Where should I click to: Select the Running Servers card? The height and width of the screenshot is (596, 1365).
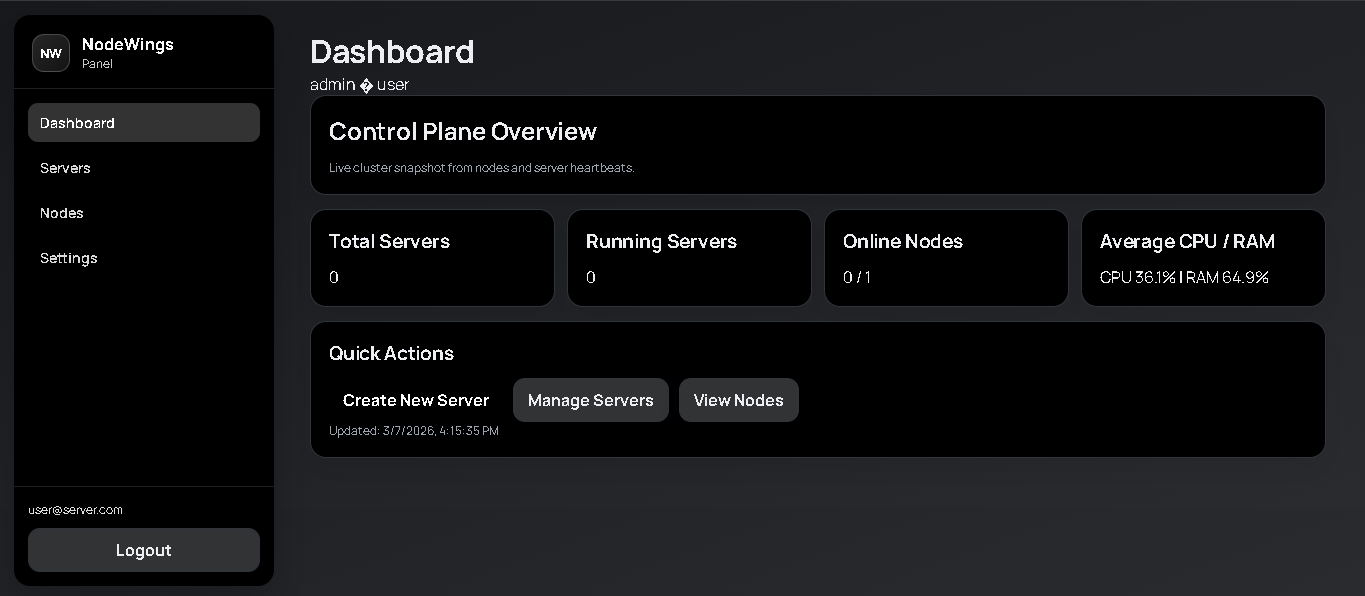pos(689,257)
